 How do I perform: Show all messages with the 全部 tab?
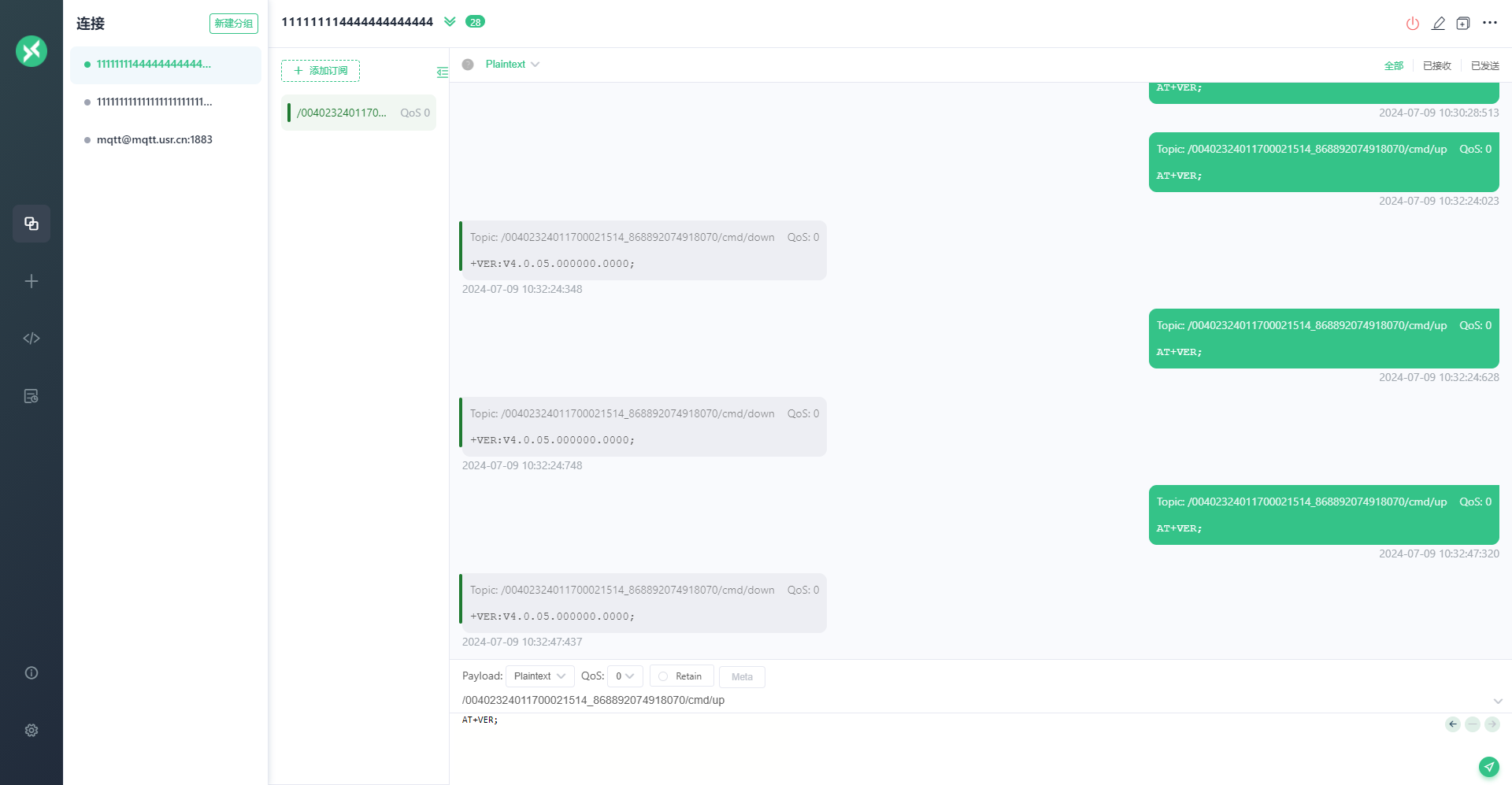point(1394,66)
